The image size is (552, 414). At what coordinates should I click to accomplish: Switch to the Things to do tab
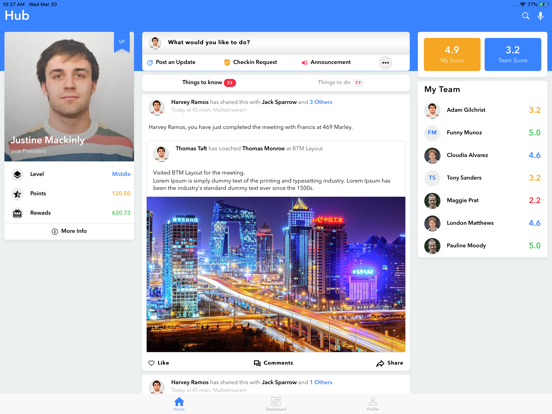point(340,83)
